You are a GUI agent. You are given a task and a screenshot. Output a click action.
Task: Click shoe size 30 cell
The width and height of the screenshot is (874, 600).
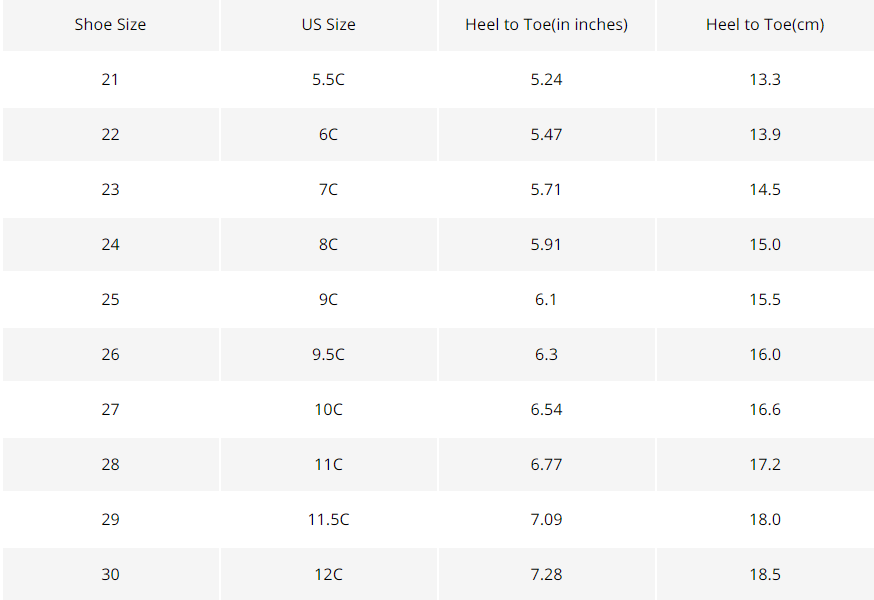coord(110,575)
